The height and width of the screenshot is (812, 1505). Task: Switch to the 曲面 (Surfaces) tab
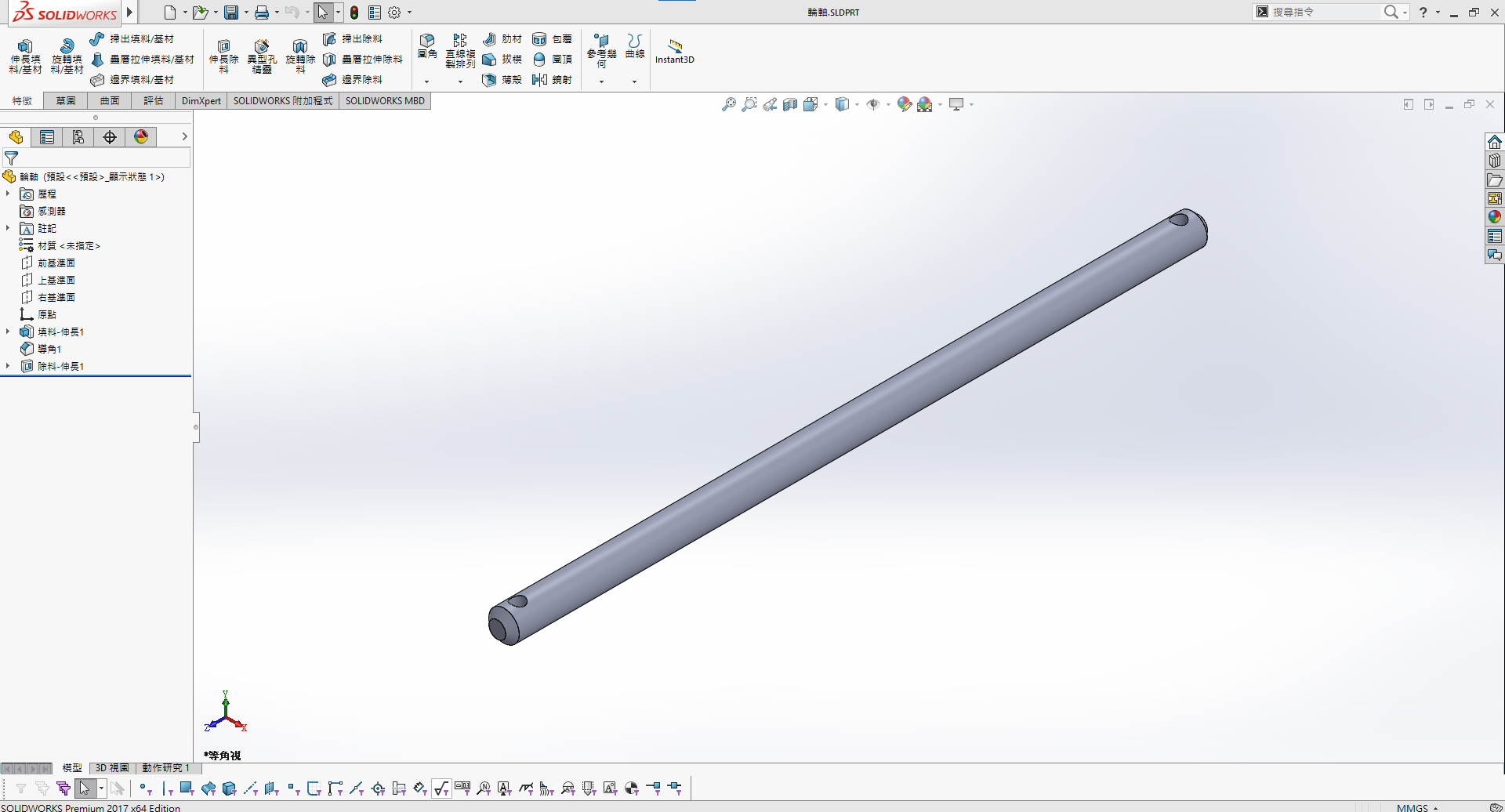point(110,101)
